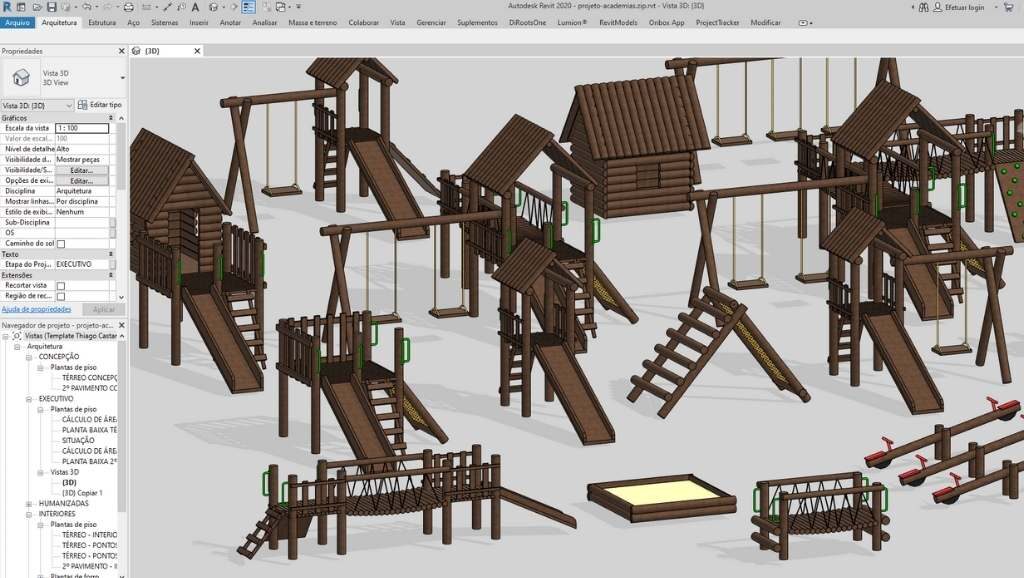
Task: Click the Undo arrow icon
Action: pyautogui.click(x=87, y=7)
